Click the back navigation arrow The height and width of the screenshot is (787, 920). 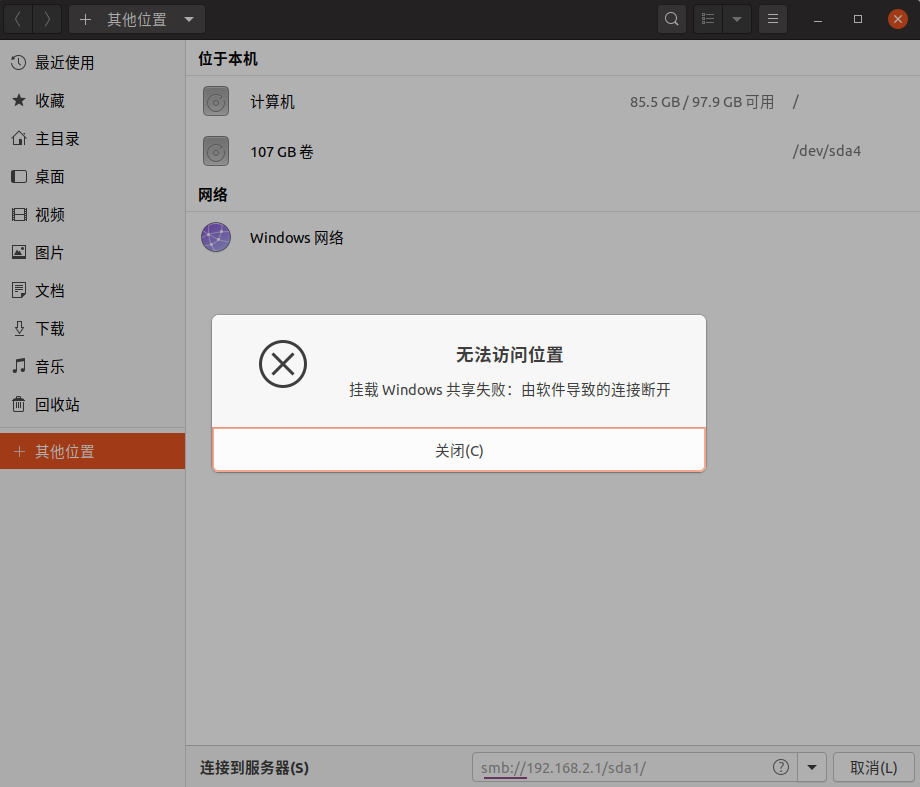18,18
